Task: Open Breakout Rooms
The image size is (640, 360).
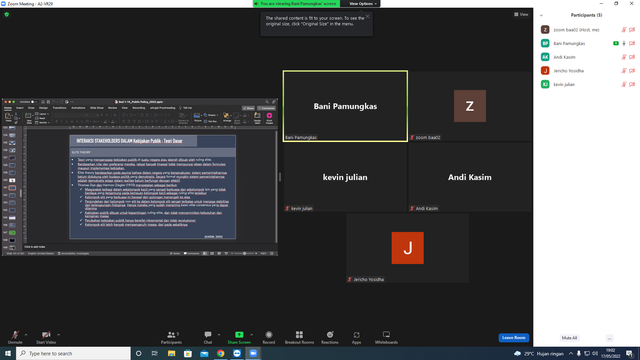Action: pos(299,337)
